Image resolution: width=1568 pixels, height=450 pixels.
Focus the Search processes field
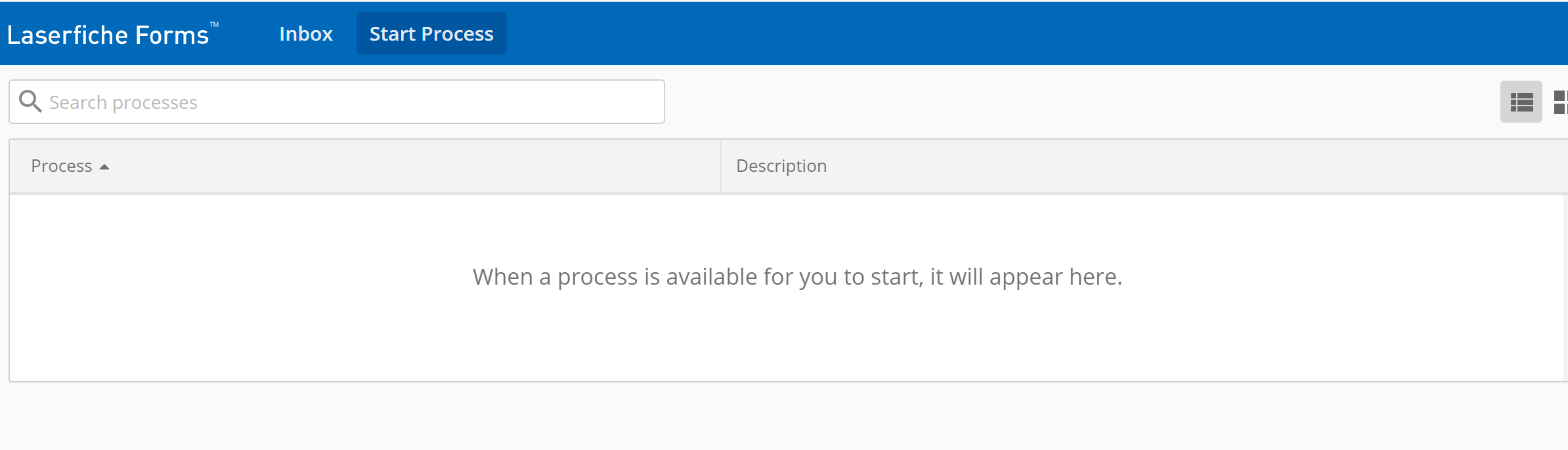pyautogui.click(x=337, y=102)
